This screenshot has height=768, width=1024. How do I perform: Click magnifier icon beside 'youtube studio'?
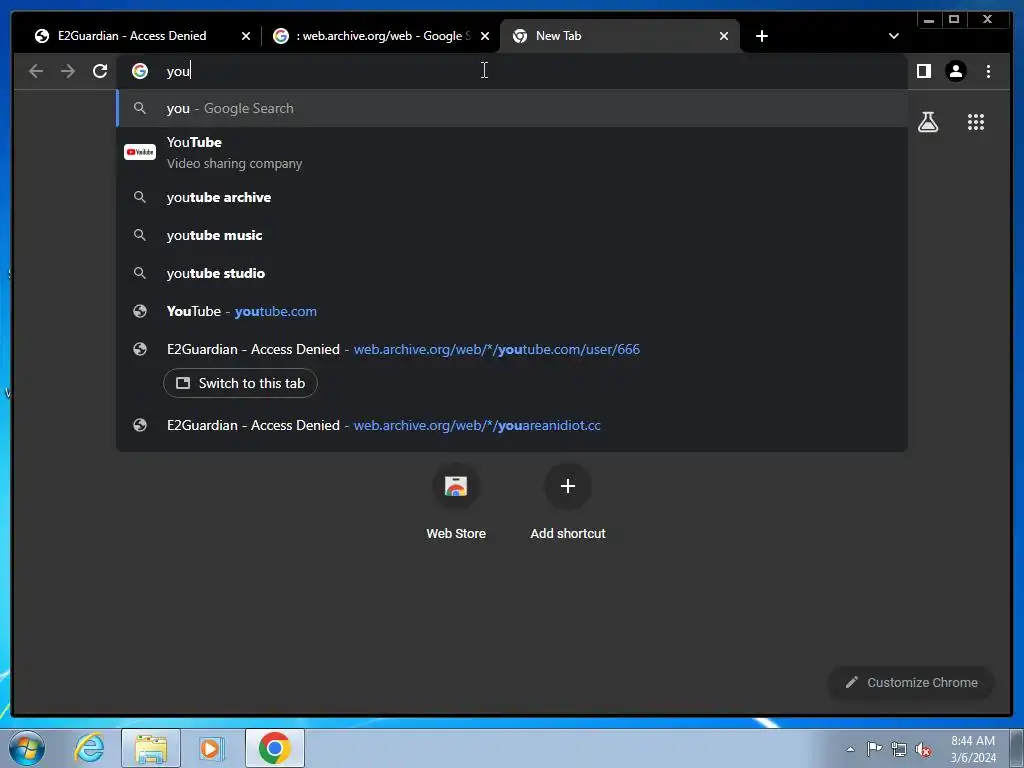[x=140, y=273]
